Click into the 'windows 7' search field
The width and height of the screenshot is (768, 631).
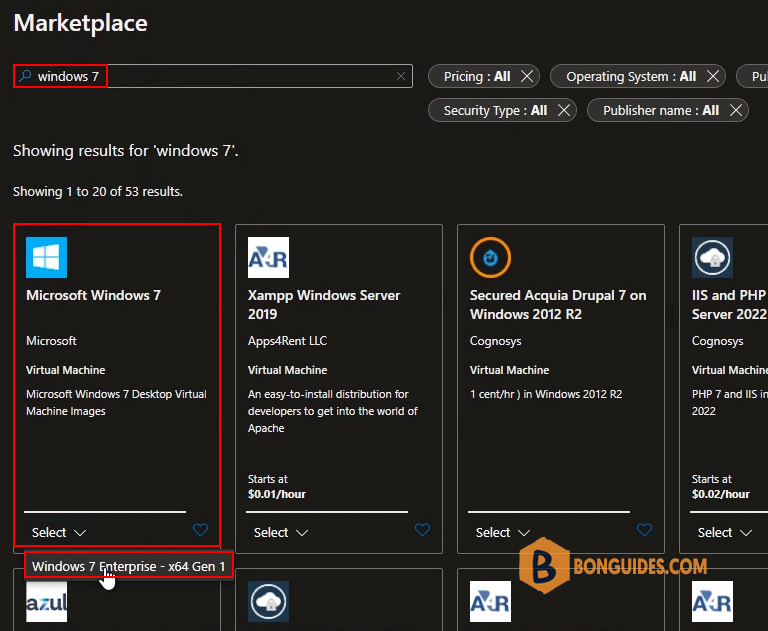213,76
